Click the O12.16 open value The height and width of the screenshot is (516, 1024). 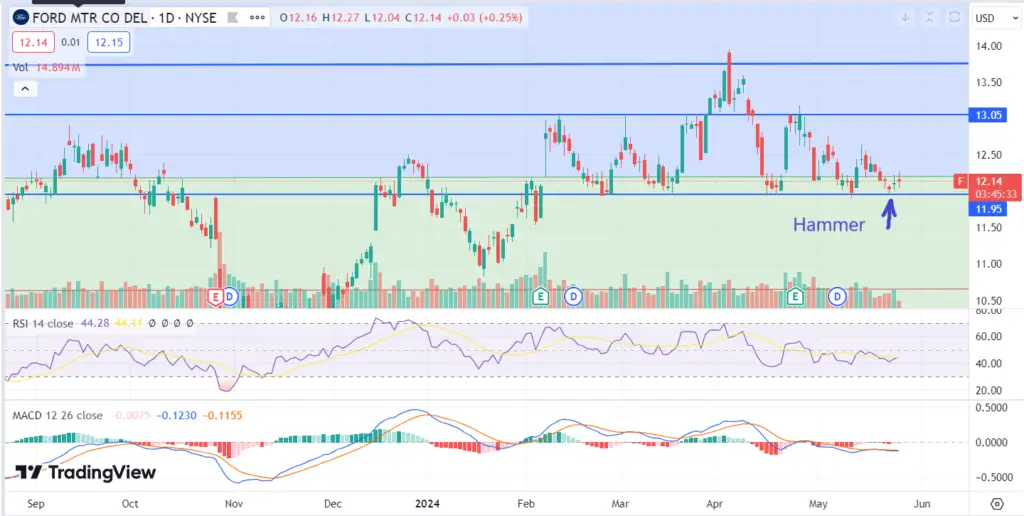(300, 18)
